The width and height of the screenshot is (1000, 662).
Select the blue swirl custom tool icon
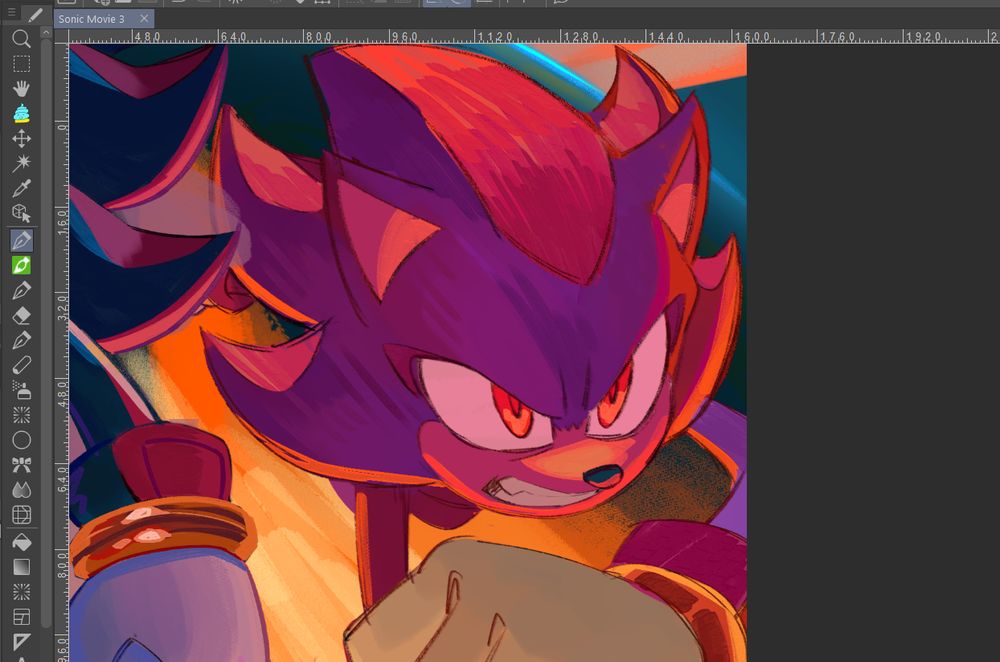click(21, 114)
